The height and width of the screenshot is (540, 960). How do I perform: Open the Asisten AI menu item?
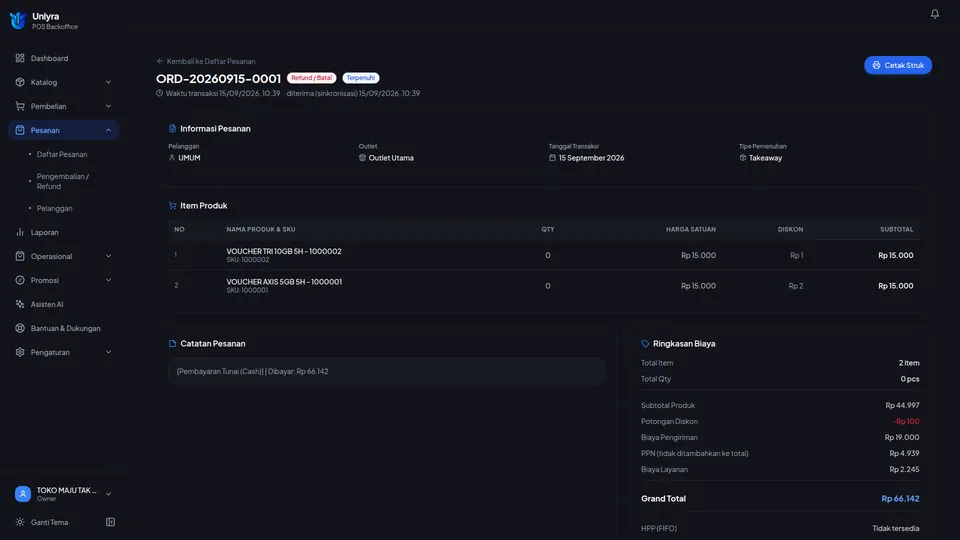coord(64,304)
